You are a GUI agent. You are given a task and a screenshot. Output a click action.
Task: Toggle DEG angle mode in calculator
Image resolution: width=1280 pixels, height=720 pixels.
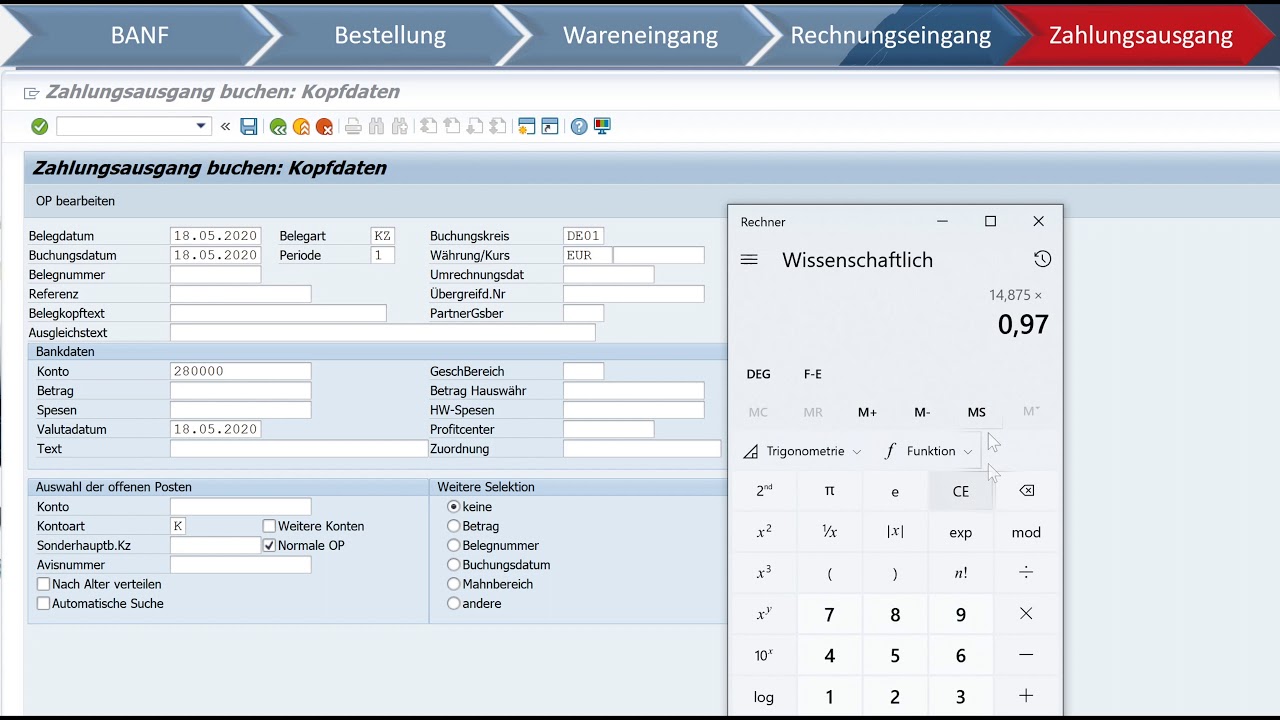pyautogui.click(x=759, y=374)
